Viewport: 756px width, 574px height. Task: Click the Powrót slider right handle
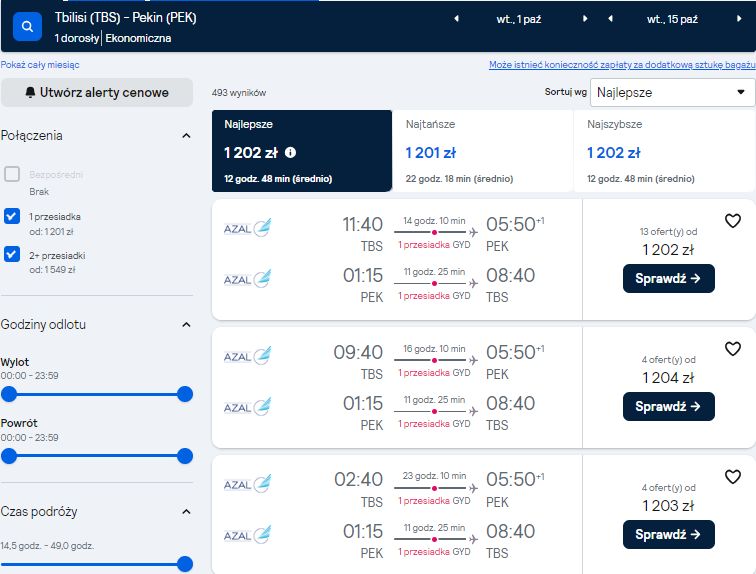tap(185, 456)
